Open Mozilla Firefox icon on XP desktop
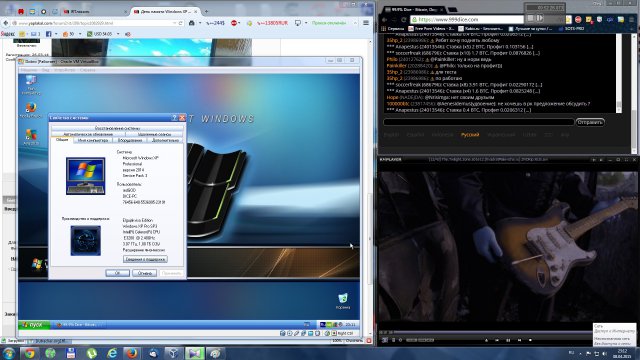This screenshot has height=360, width=640. click(31, 108)
